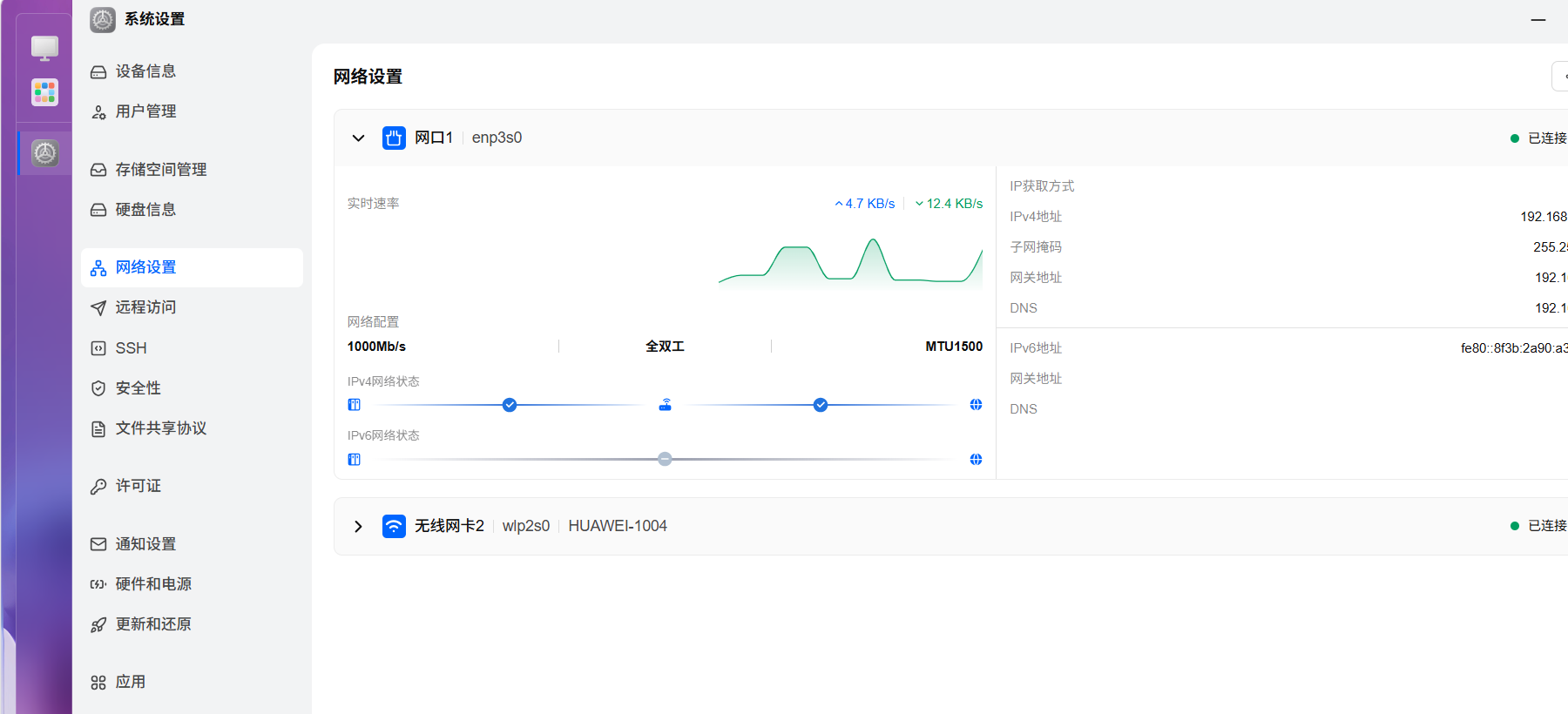Open the desktop icon in left dock

pyautogui.click(x=44, y=48)
